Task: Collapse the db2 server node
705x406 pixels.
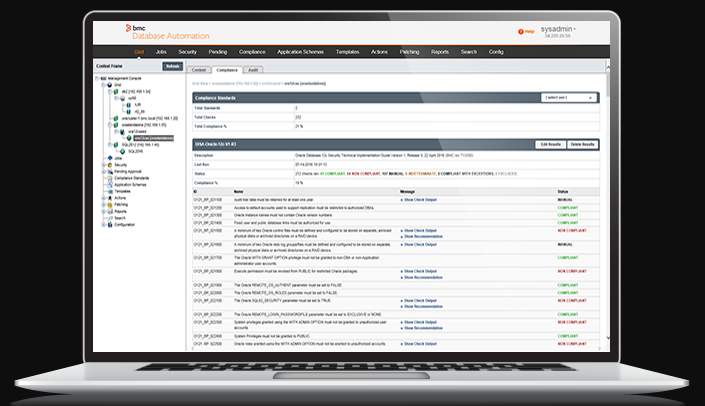Action: pyautogui.click(x=109, y=91)
